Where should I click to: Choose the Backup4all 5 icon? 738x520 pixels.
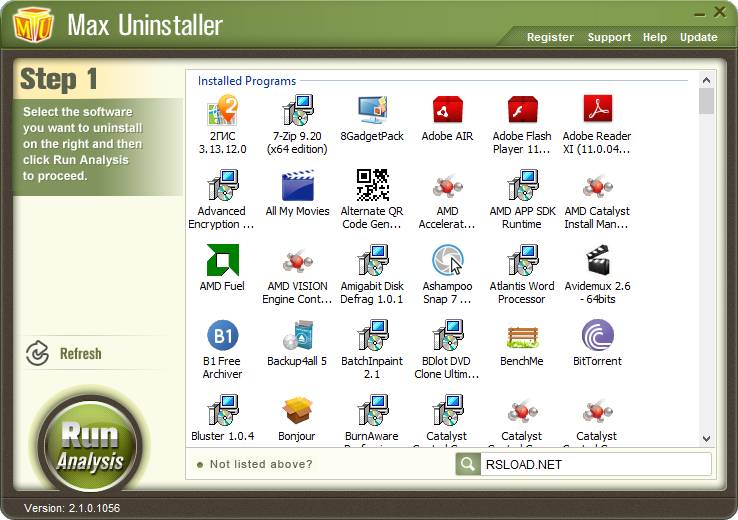297,335
